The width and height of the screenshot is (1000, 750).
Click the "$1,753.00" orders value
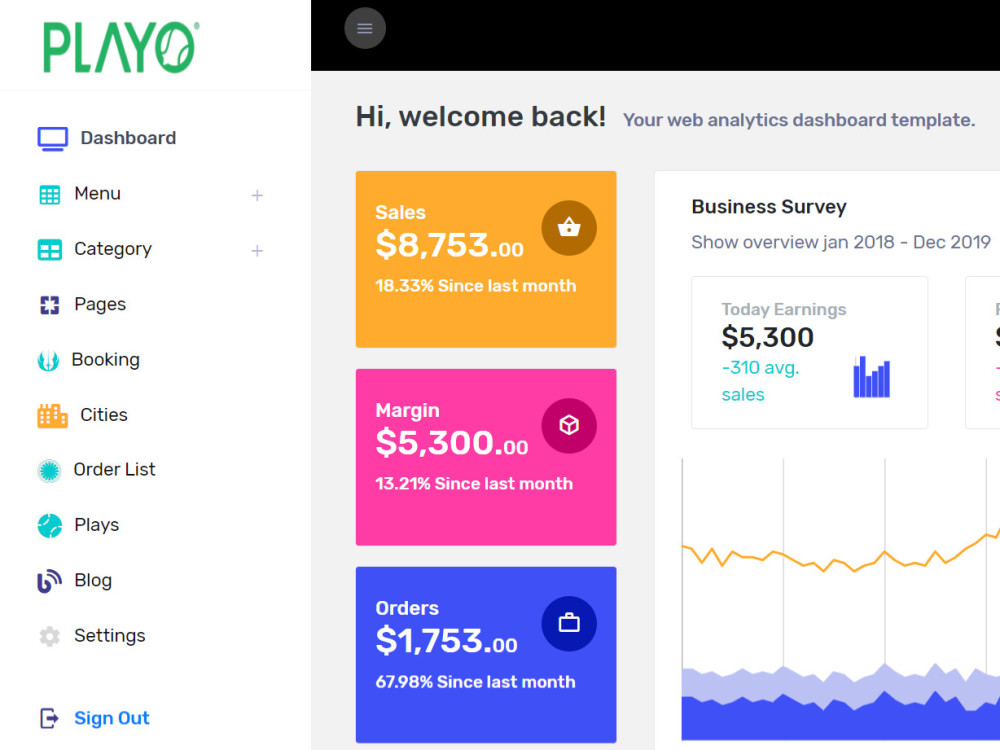pyautogui.click(x=446, y=640)
